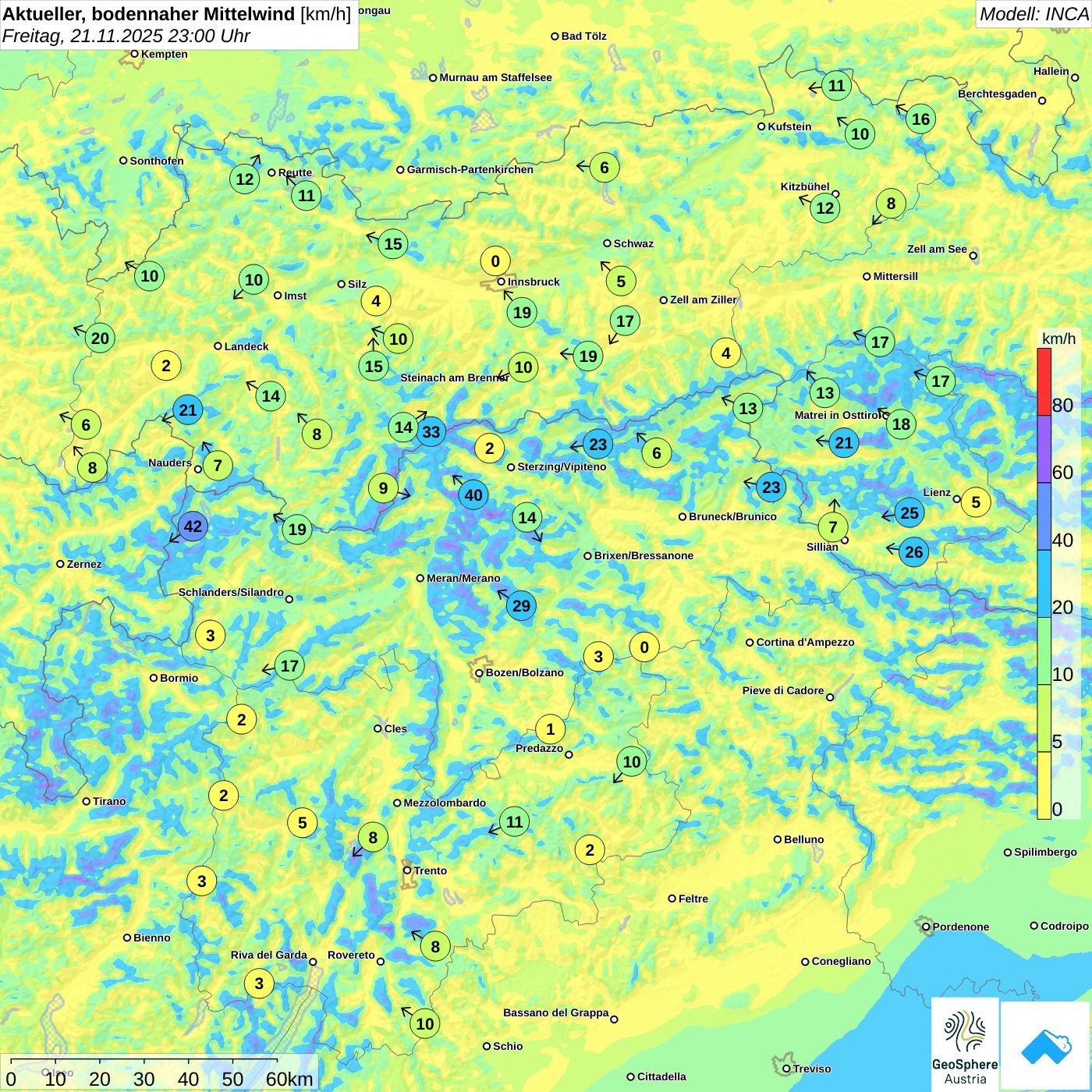This screenshot has height=1092, width=1092.
Task: Select the 21 km/h station near Matrei in Osttirol
Action: click(x=844, y=443)
